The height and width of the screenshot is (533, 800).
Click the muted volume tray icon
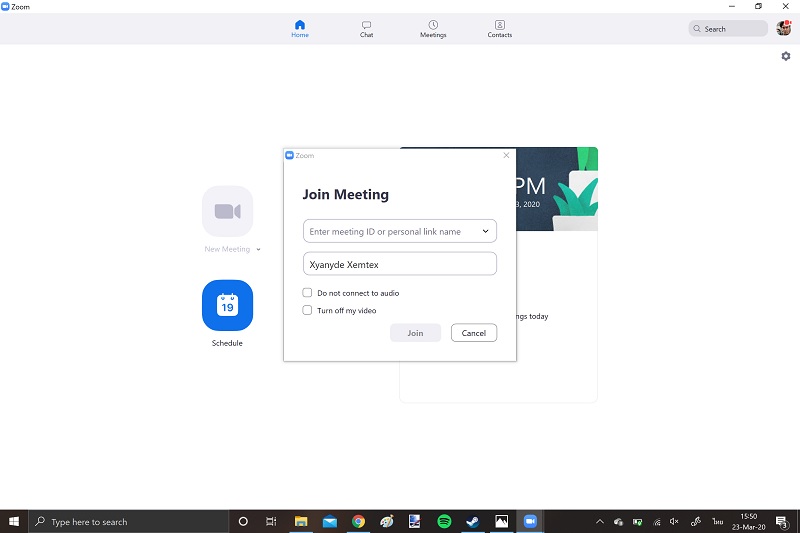[674, 521]
